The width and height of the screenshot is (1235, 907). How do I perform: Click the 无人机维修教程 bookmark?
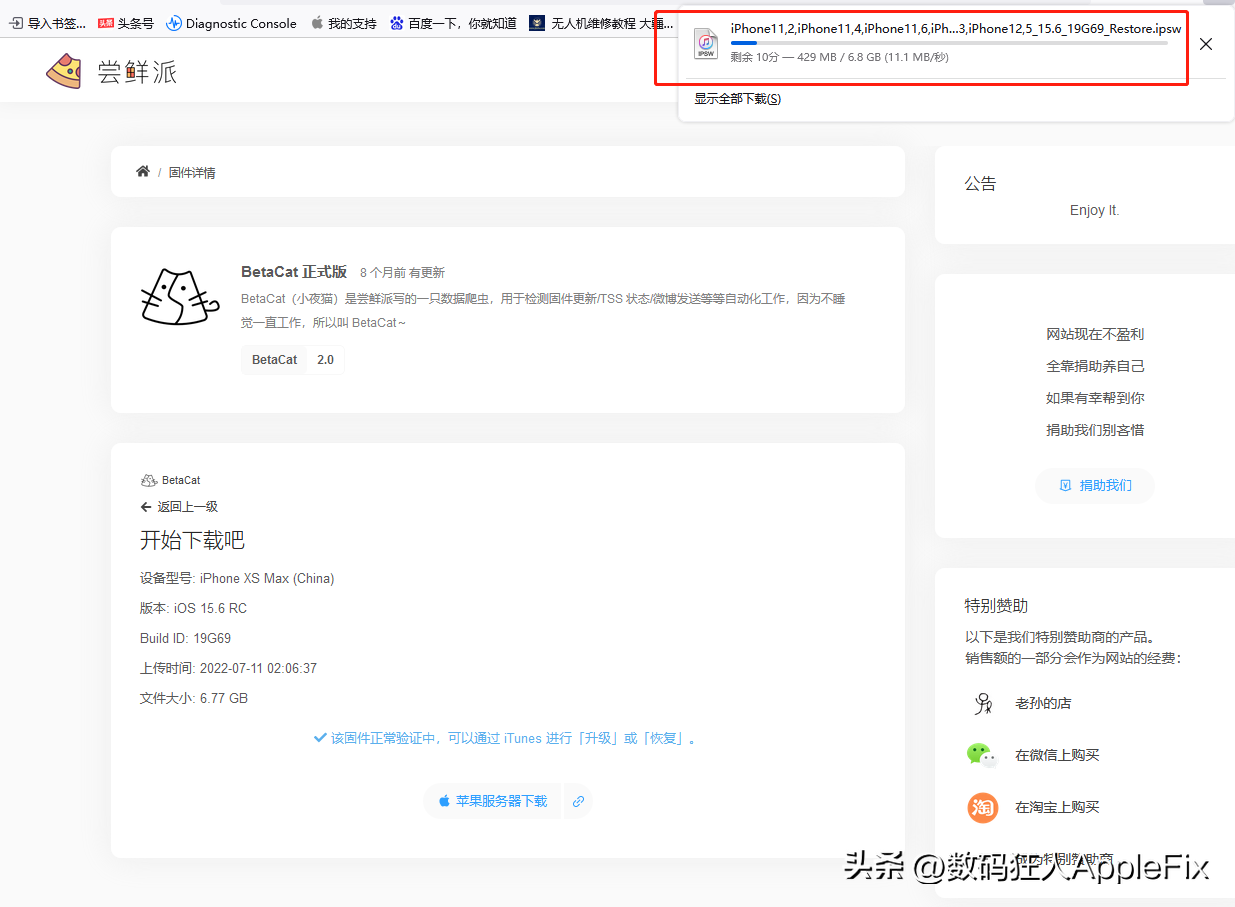pos(596,22)
